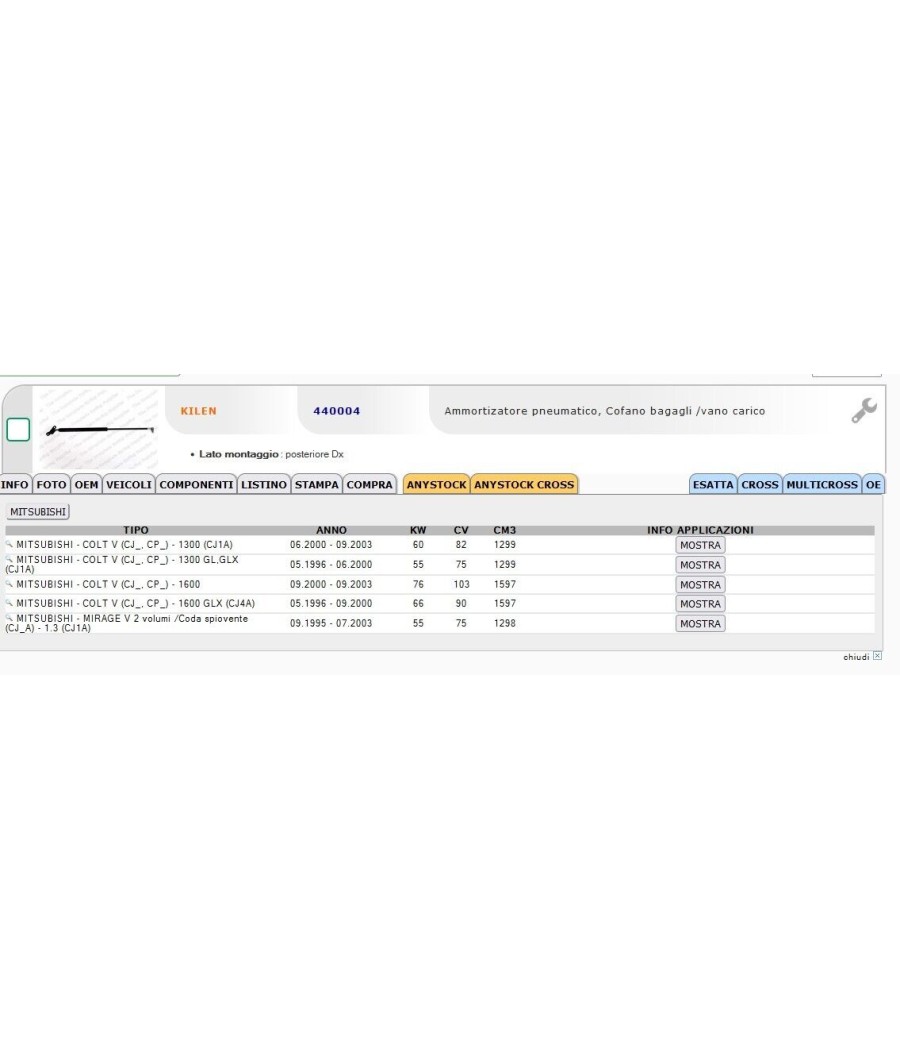900x1050 pixels.
Task: Click the MITSUBISHI brand button
Action: [38, 512]
